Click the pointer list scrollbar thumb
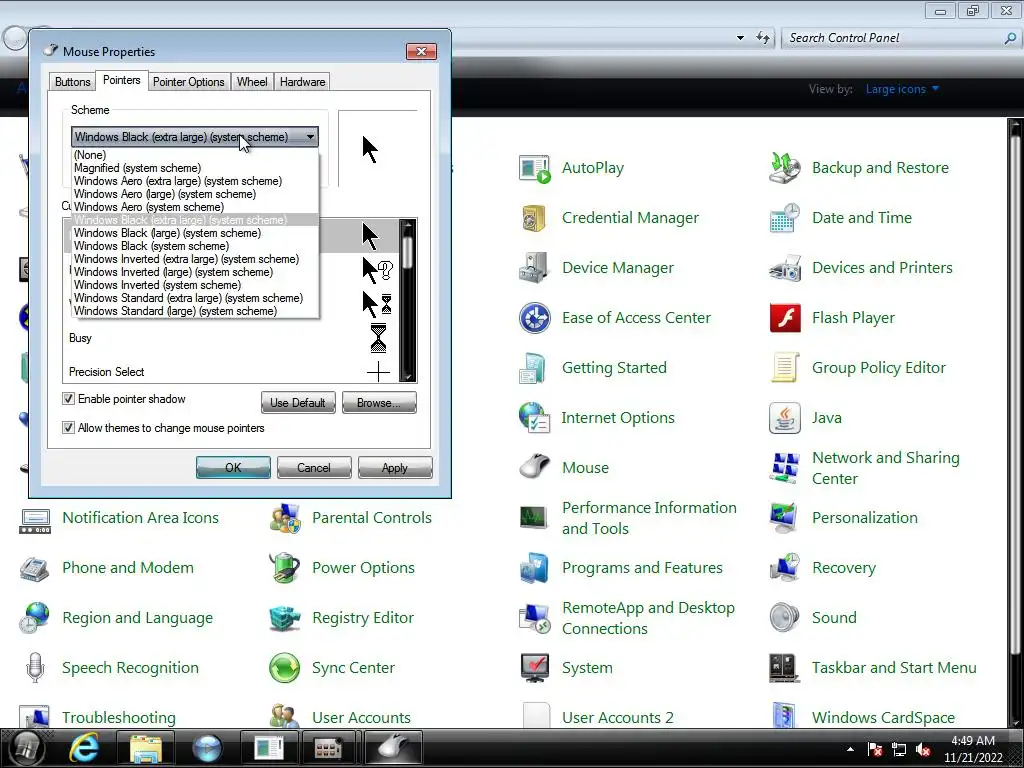Image resolution: width=1024 pixels, height=768 pixels. (408, 253)
